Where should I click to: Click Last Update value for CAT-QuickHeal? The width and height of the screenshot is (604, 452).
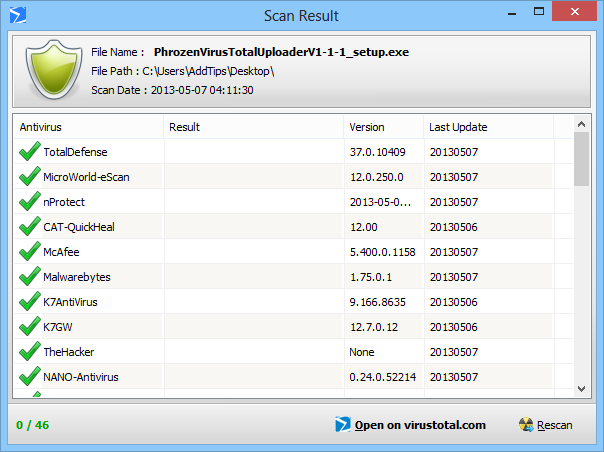454,227
